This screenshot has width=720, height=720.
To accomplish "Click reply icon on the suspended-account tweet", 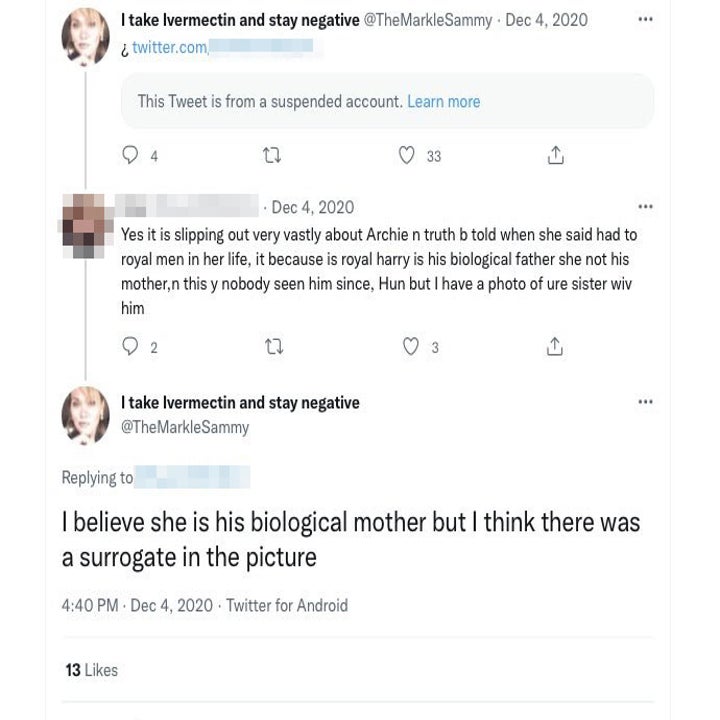I will click(130, 155).
